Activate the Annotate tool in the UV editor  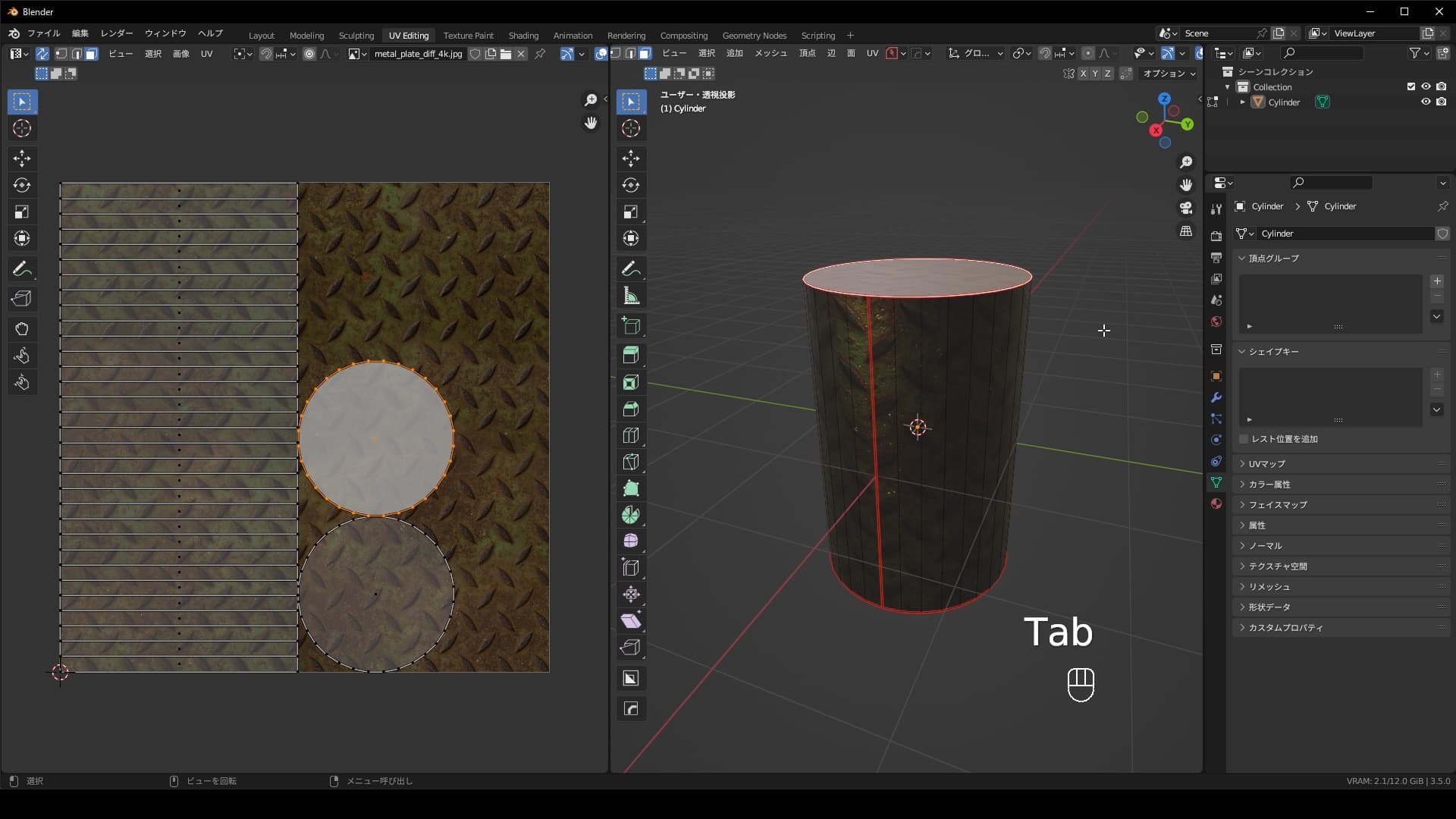(x=22, y=268)
